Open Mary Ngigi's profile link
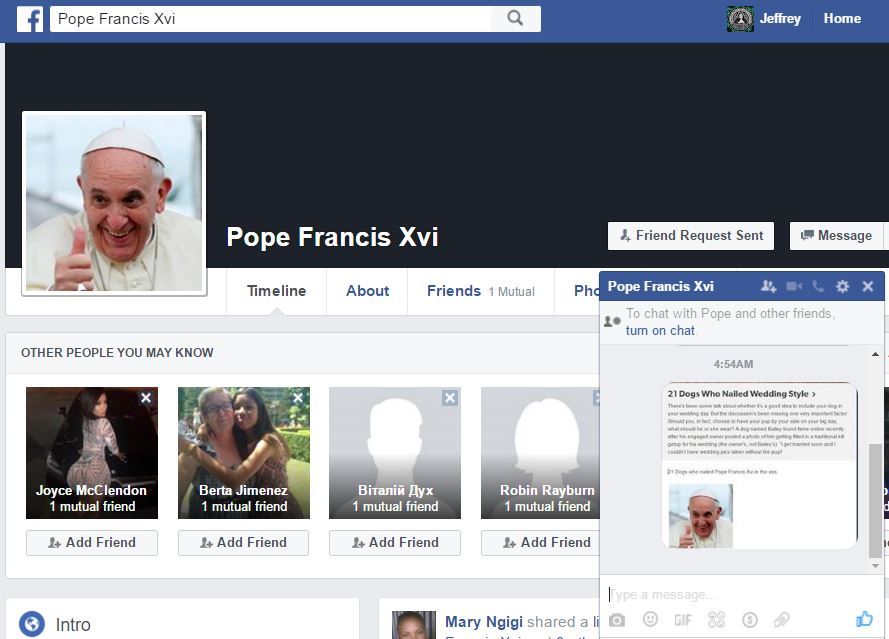This screenshot has height=639, width=889. click(484, 622)
